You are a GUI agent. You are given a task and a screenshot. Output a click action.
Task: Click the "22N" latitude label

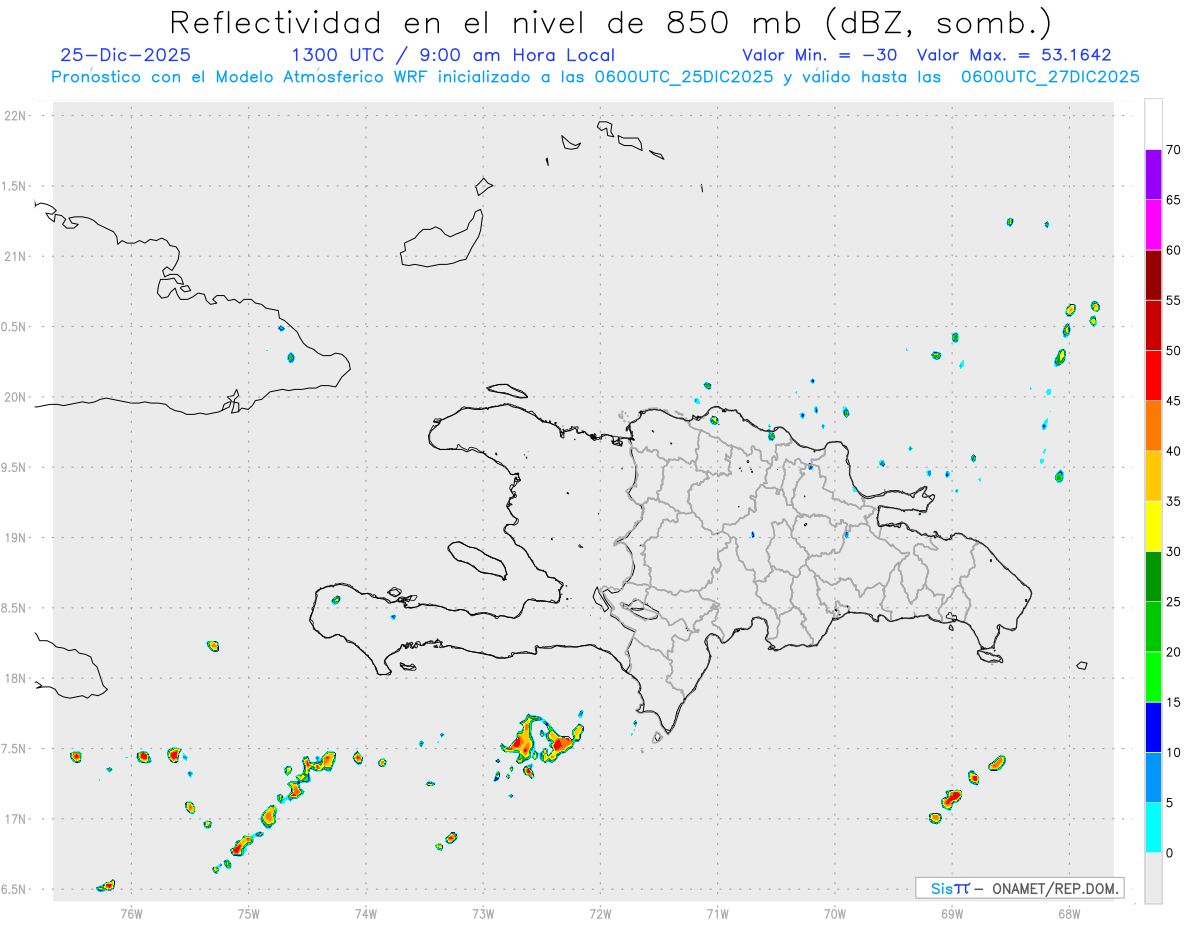coord(17,115)
